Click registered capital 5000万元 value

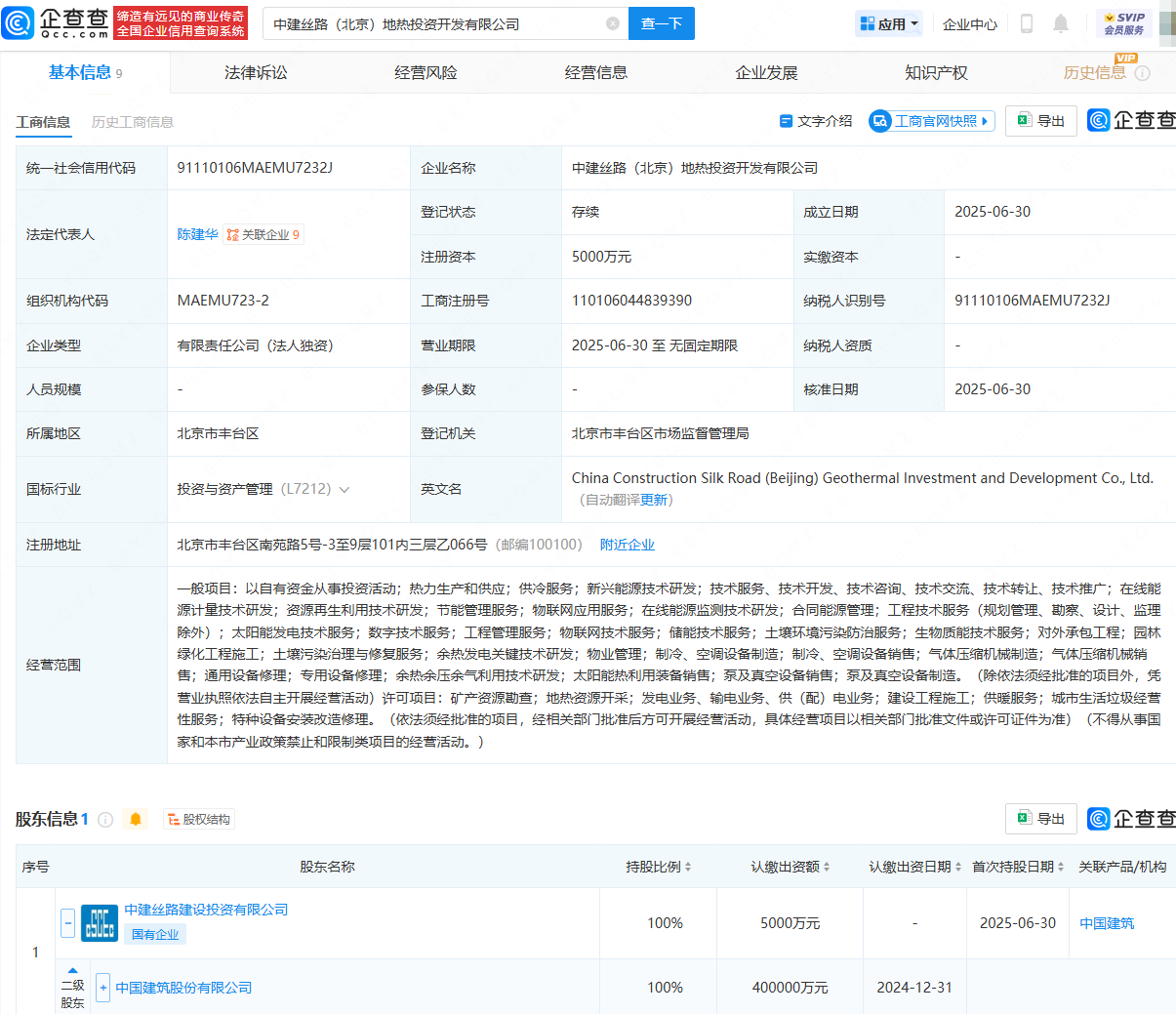tap(601, 257)
